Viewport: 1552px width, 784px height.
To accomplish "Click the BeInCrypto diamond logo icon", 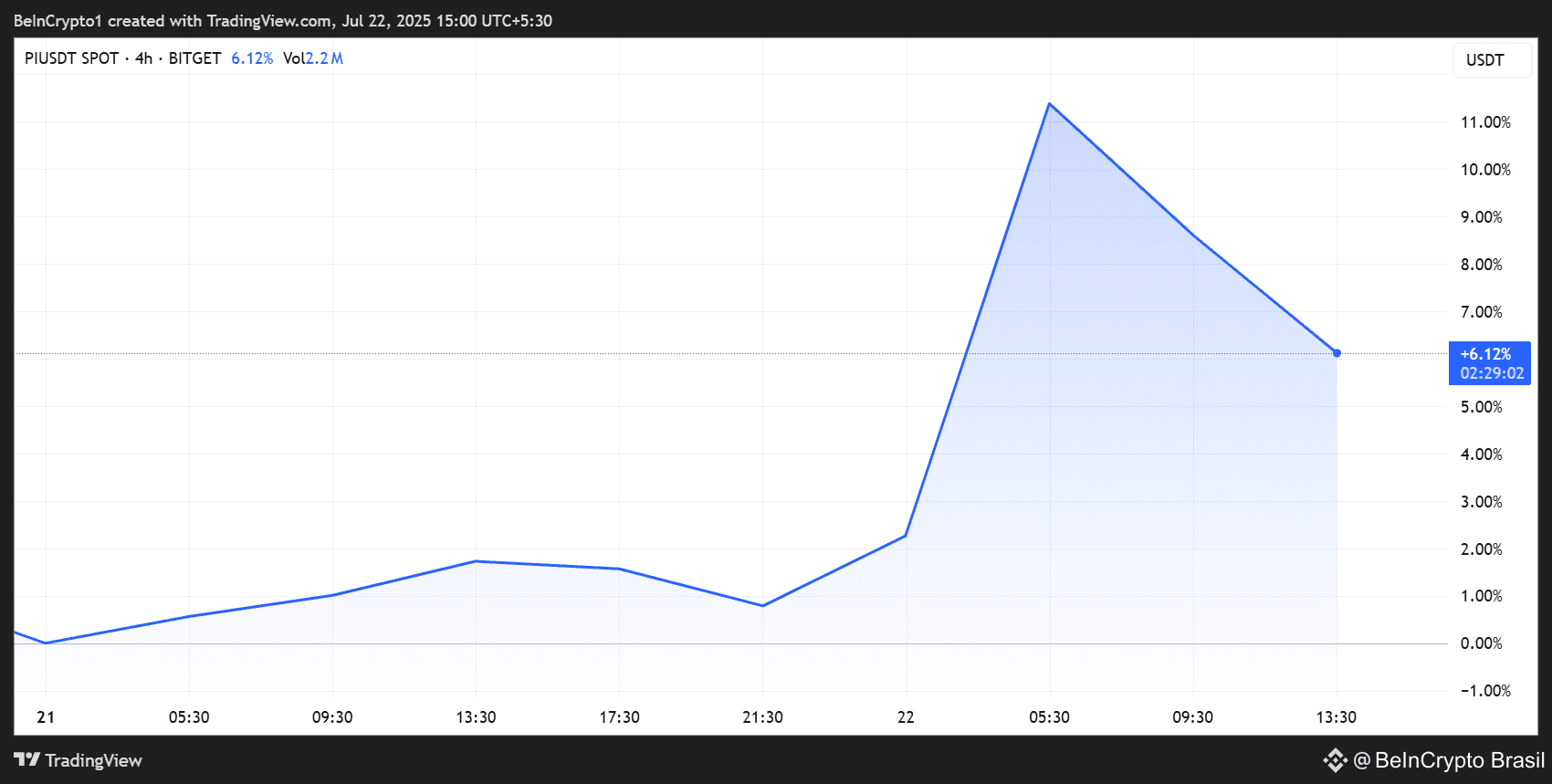I will point(1336,760).
